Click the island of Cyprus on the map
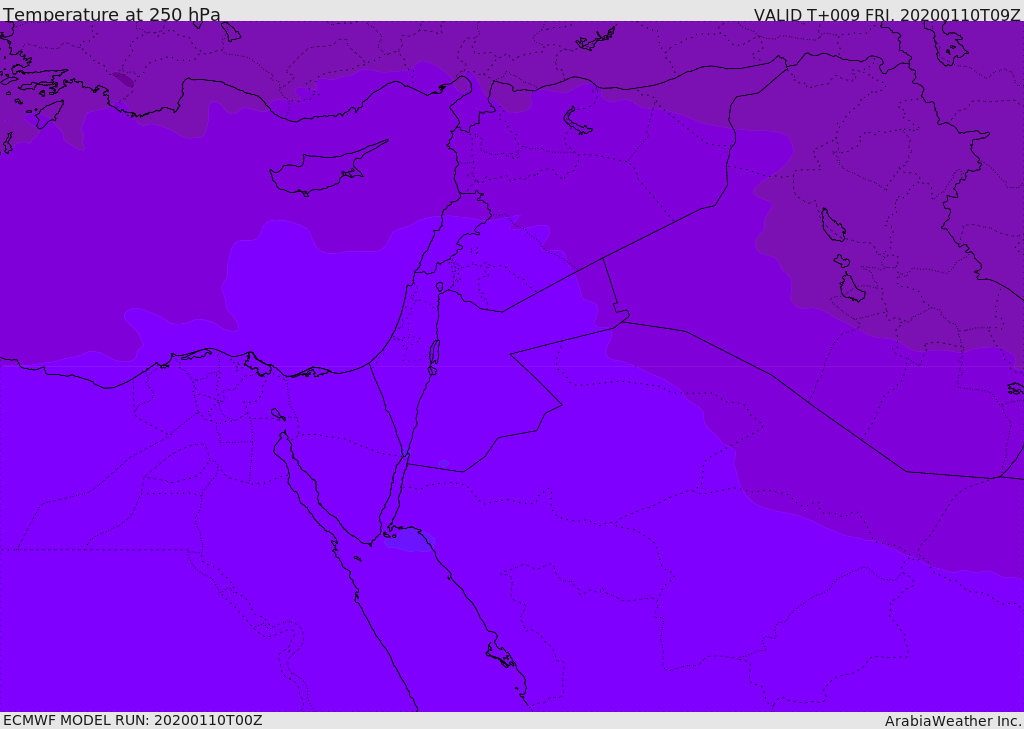Viewport: 1024px width, 729px height. 321,172
